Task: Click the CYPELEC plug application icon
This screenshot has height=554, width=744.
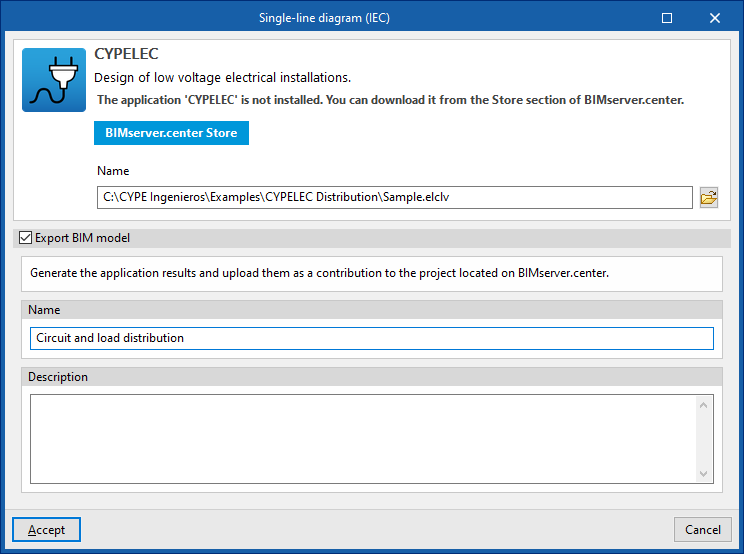Action: (x=54, y=80)
